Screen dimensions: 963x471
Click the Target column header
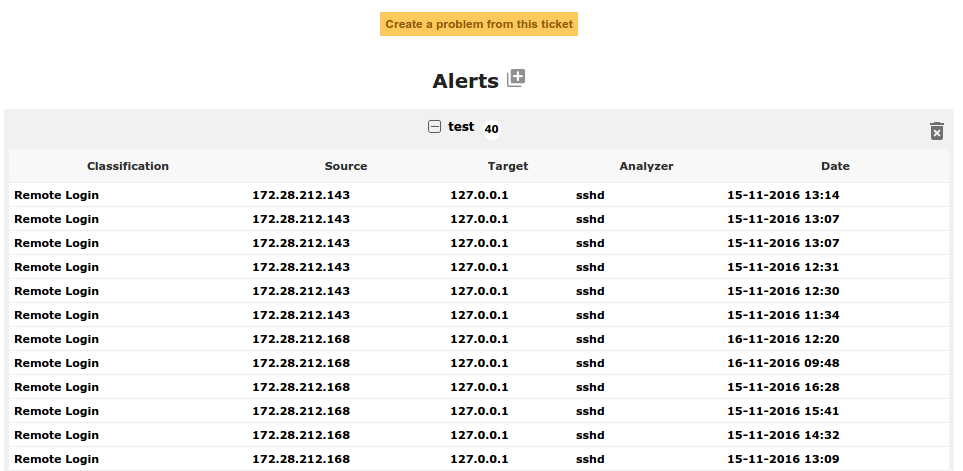click(508, 166)
